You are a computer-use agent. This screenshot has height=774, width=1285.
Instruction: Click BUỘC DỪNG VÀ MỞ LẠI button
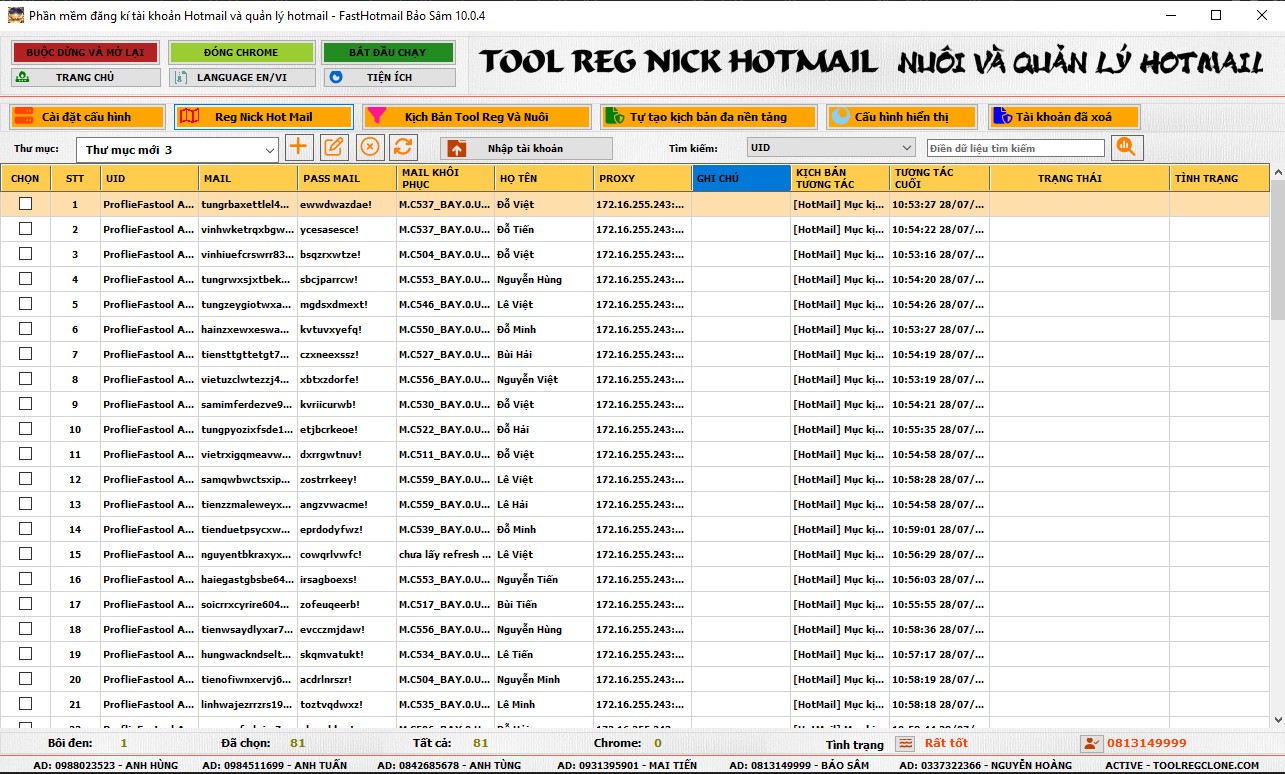coord(85,52)
